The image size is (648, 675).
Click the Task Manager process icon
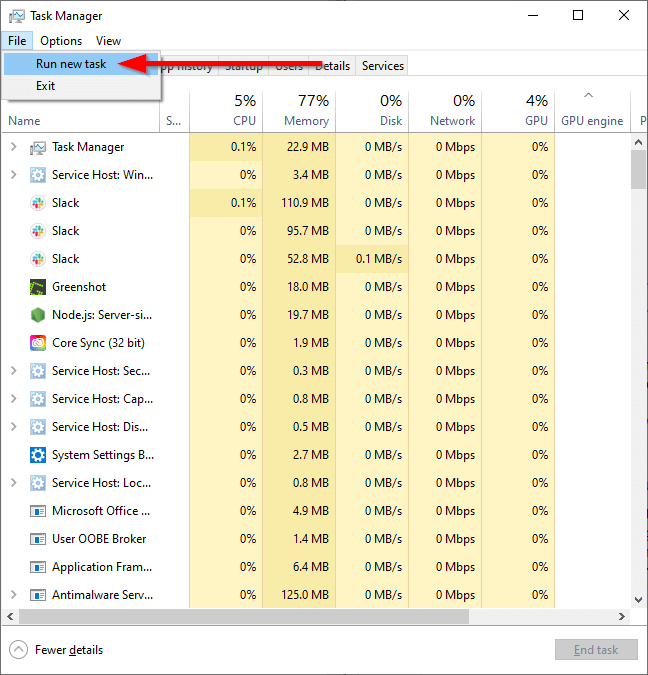[x=38, y=148]
